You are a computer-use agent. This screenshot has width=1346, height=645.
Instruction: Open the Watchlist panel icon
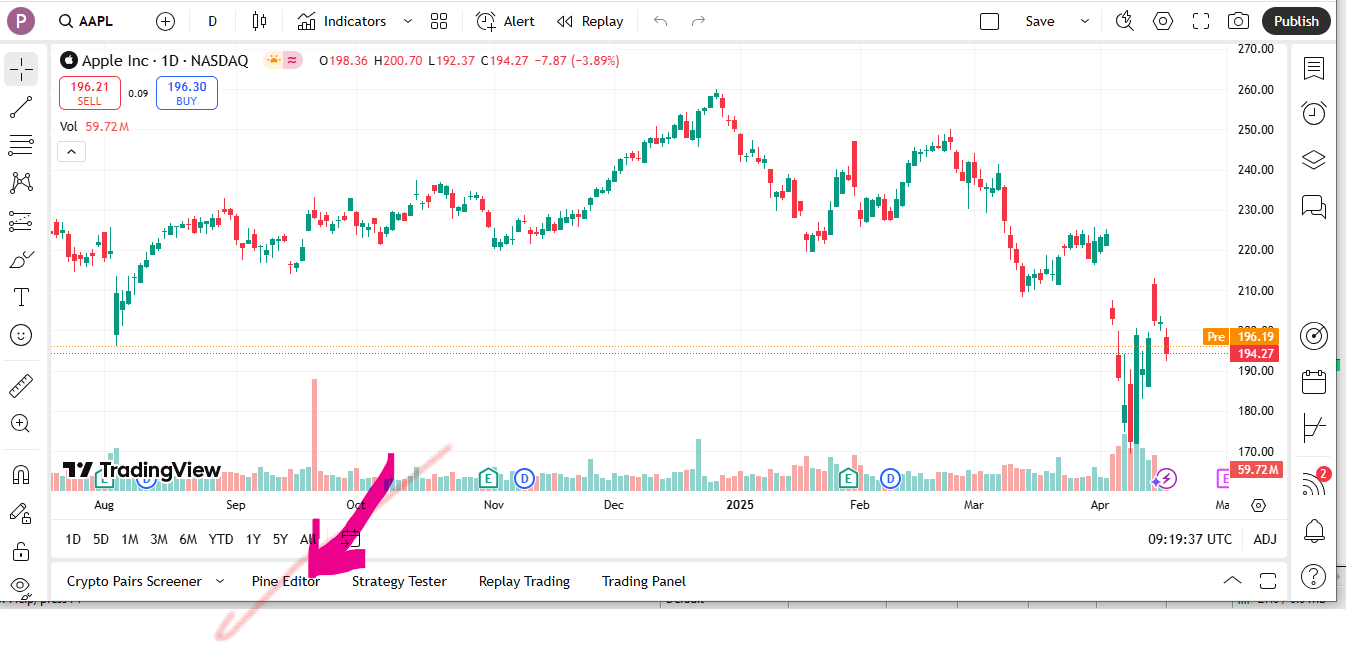point(1314,69)
